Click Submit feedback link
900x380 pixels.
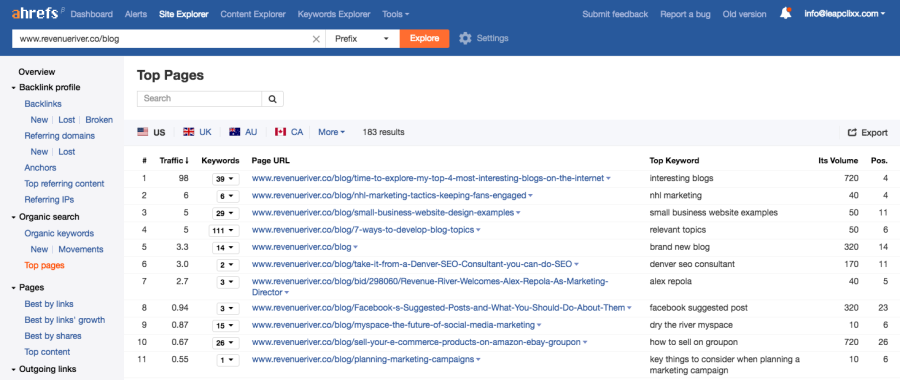click(615, 14)
